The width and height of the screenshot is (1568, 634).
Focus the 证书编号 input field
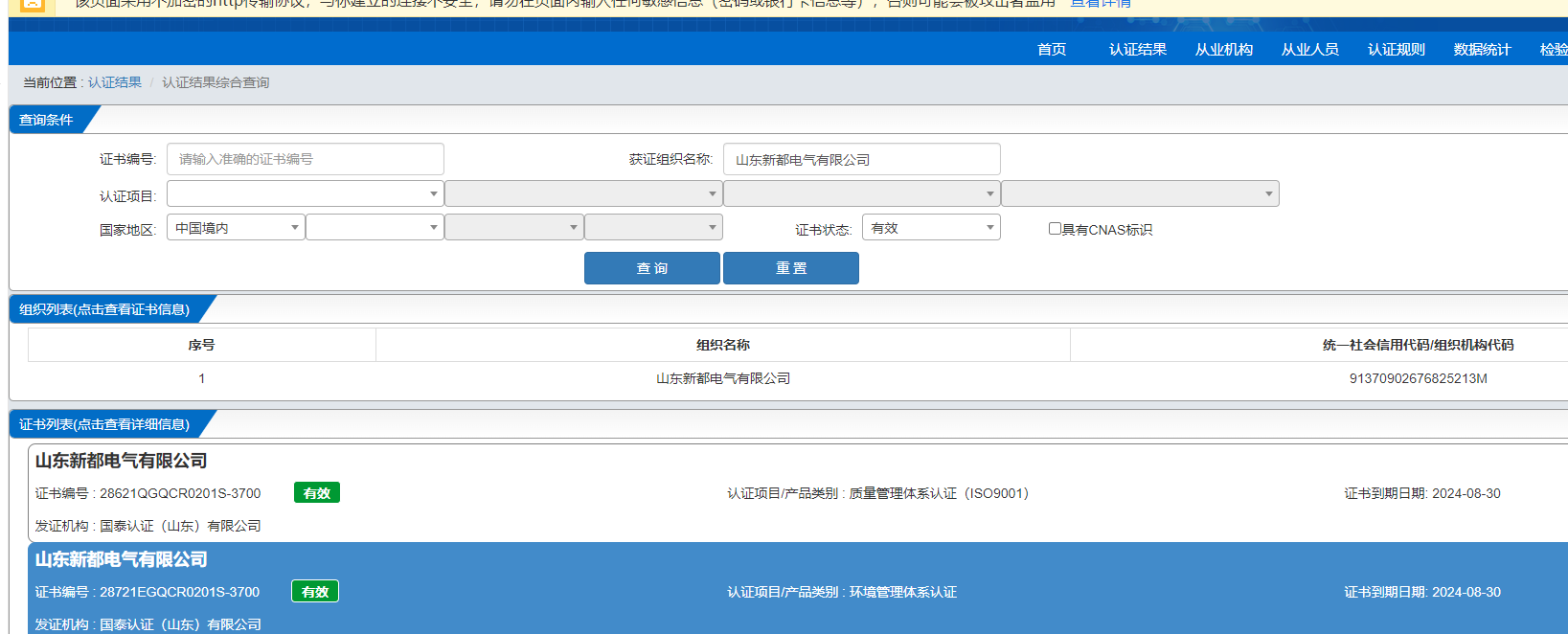(306, 159)
